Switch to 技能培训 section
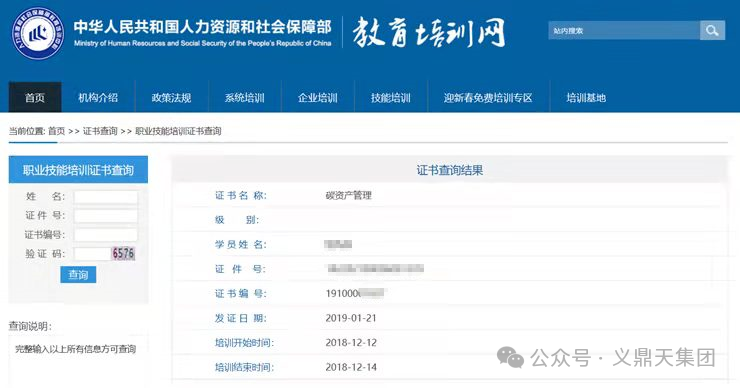 [x=391, y=98]
